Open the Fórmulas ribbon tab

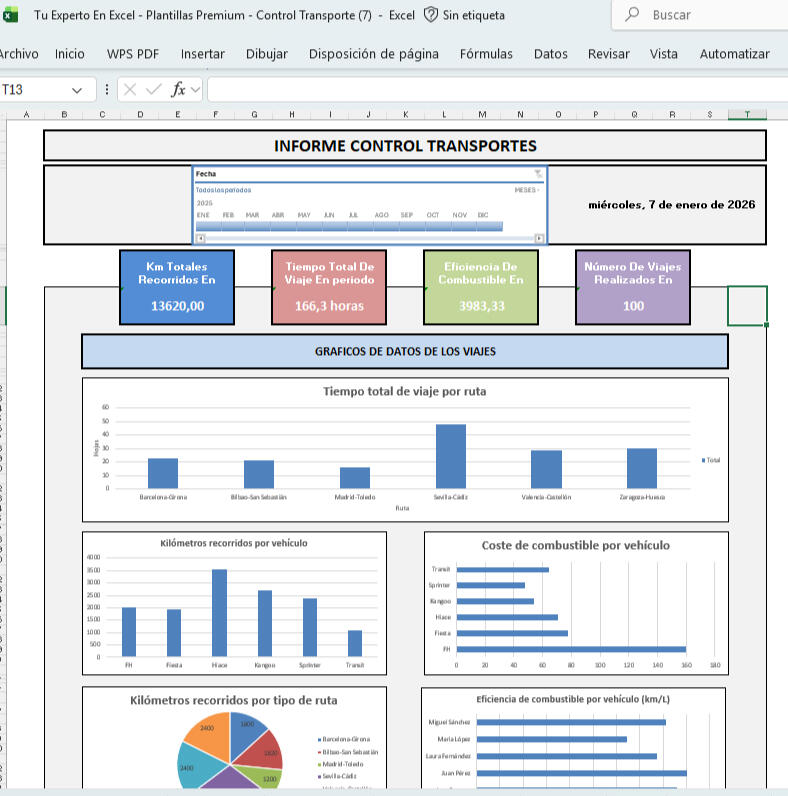point(486,54)
